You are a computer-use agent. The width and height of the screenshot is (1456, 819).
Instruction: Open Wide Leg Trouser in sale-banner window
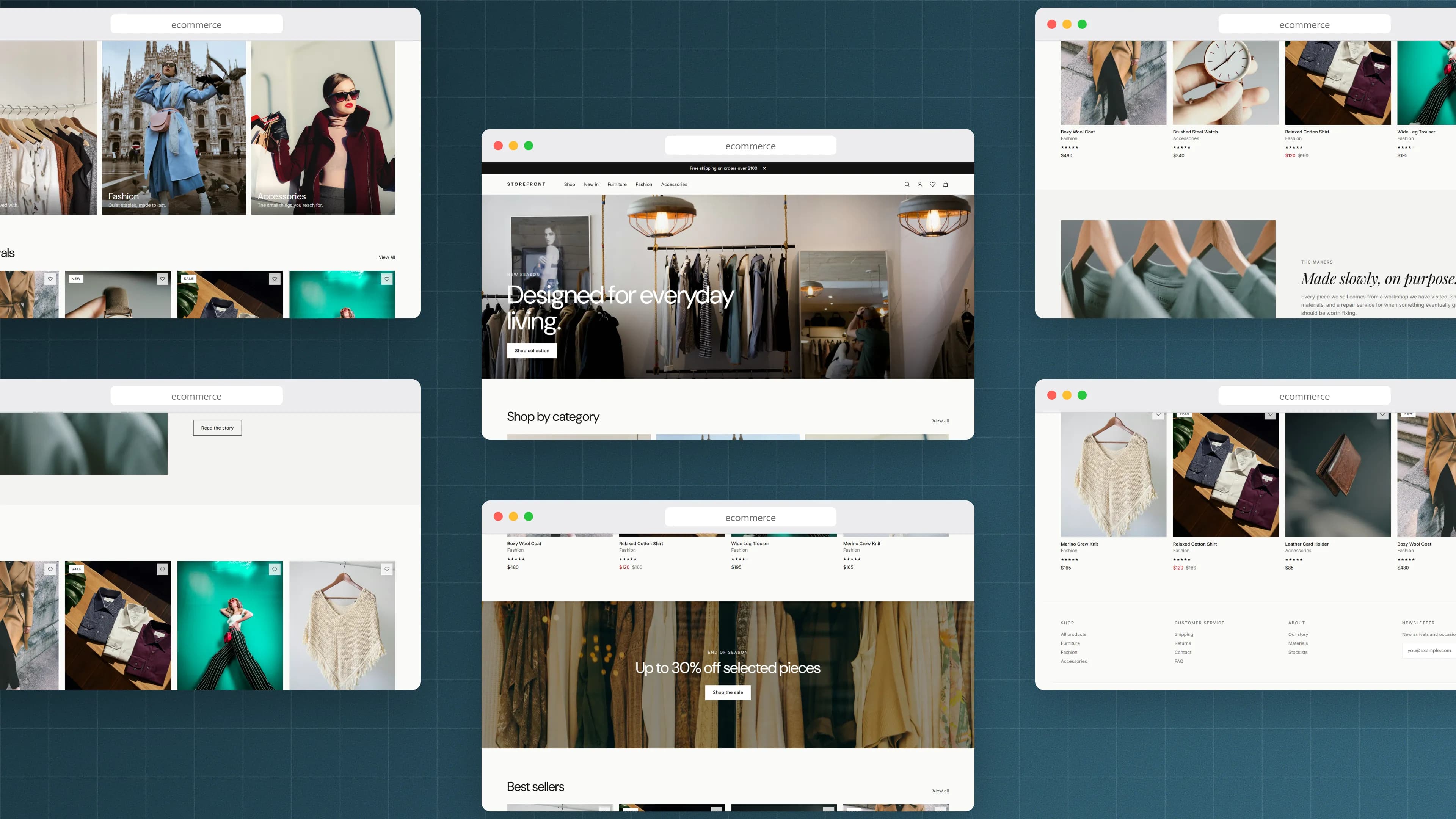pos(750,544)
